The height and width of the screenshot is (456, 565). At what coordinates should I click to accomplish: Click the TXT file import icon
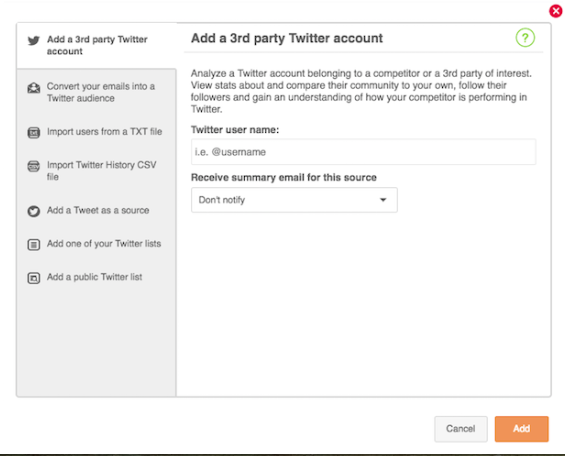click(34, 133)
